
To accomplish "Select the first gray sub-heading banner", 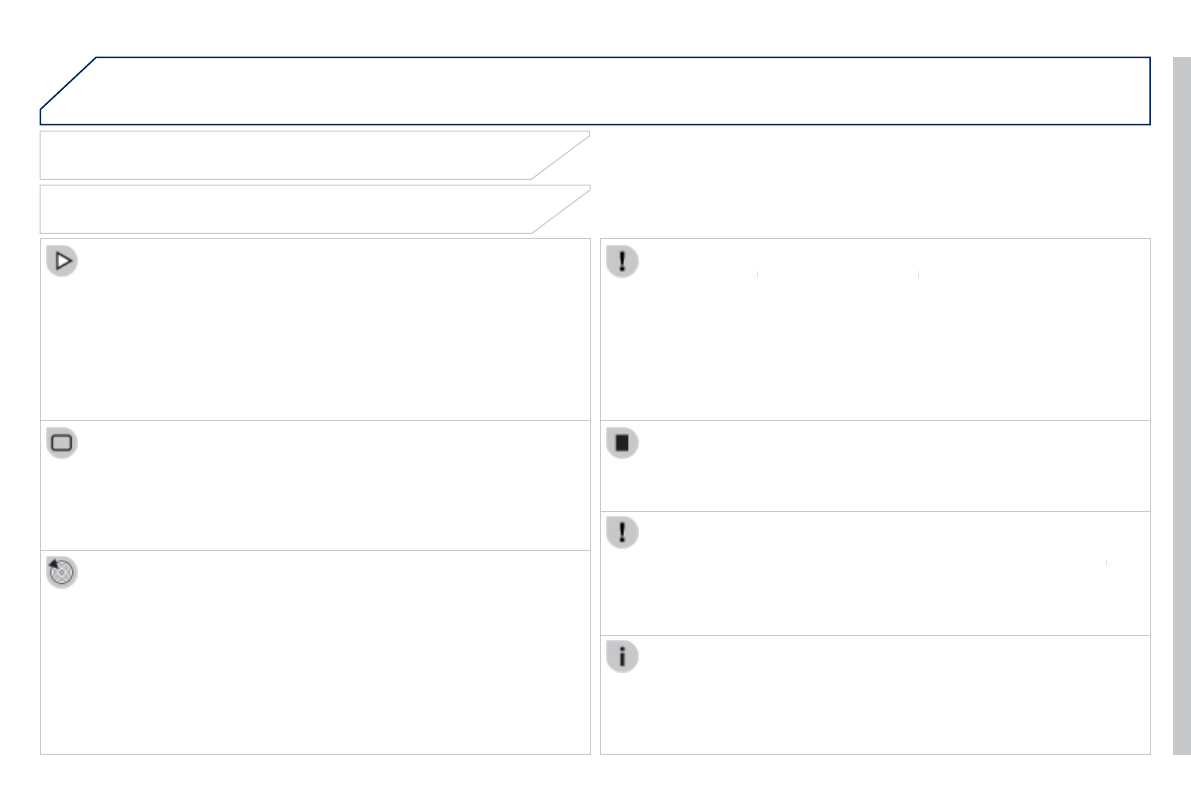I will click(x=290, y=155).
